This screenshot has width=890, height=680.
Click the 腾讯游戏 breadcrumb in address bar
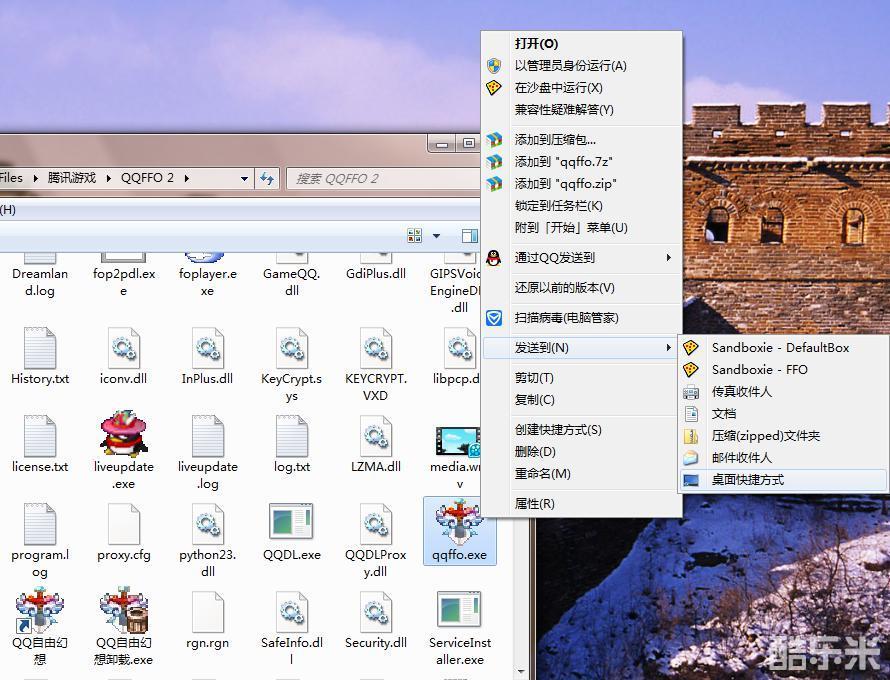[72, 178]
